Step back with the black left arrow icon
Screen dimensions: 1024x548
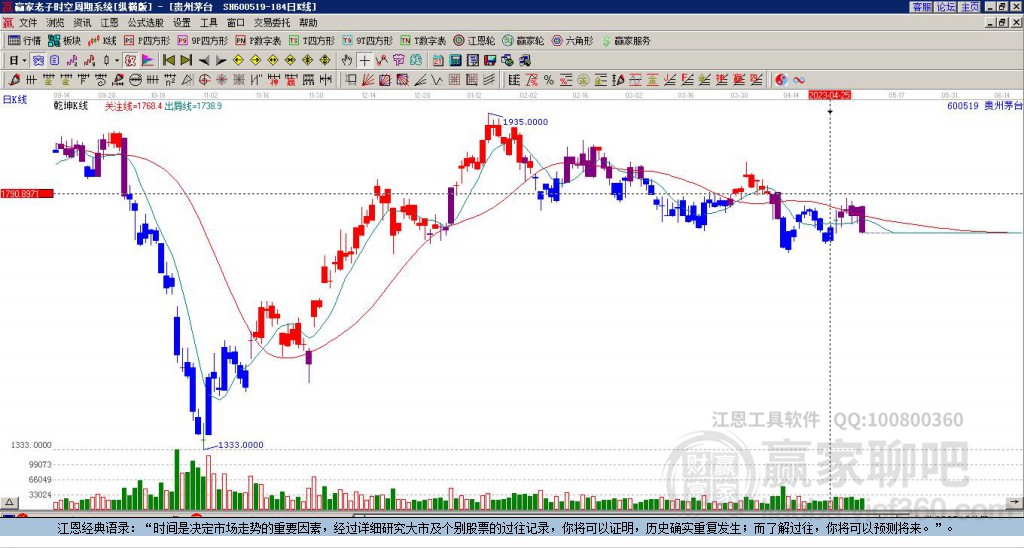click(x=204, y=61)
